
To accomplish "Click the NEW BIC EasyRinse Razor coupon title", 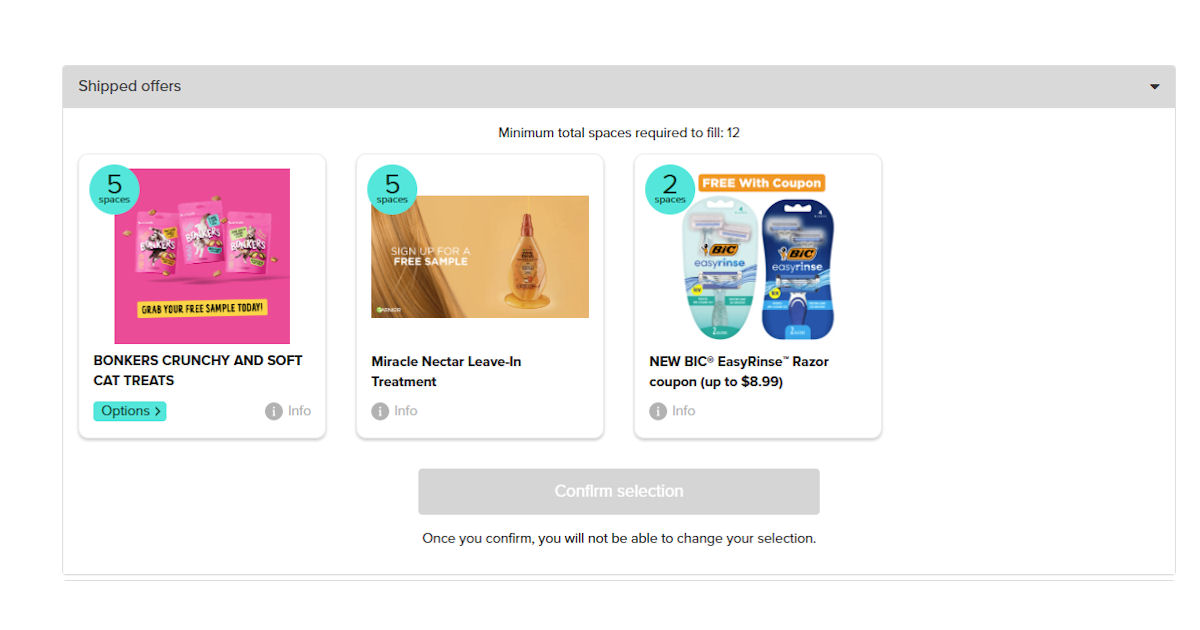I will point(739,371).
